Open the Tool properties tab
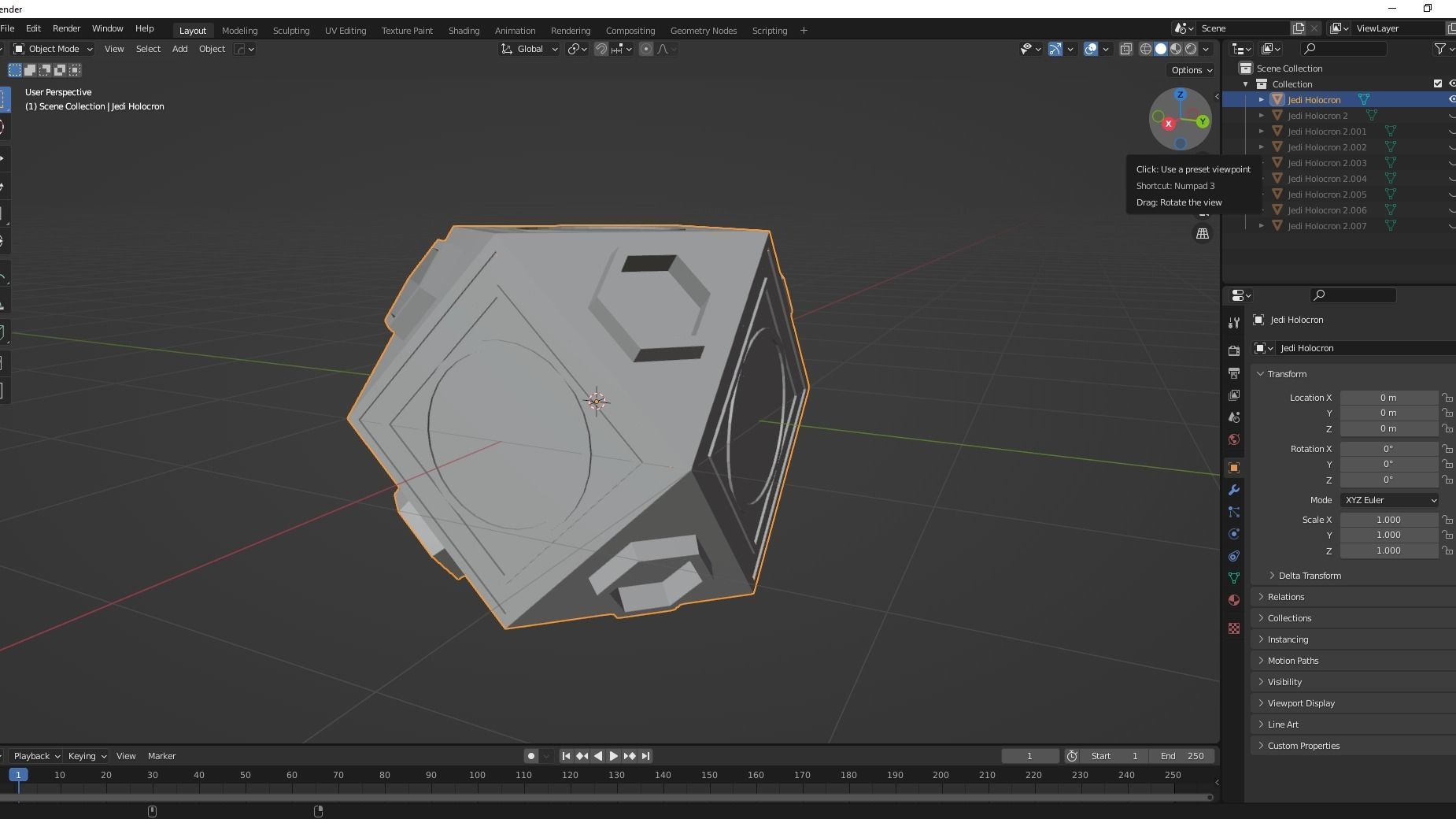The image size is (1456, 819). [1234, 322]
